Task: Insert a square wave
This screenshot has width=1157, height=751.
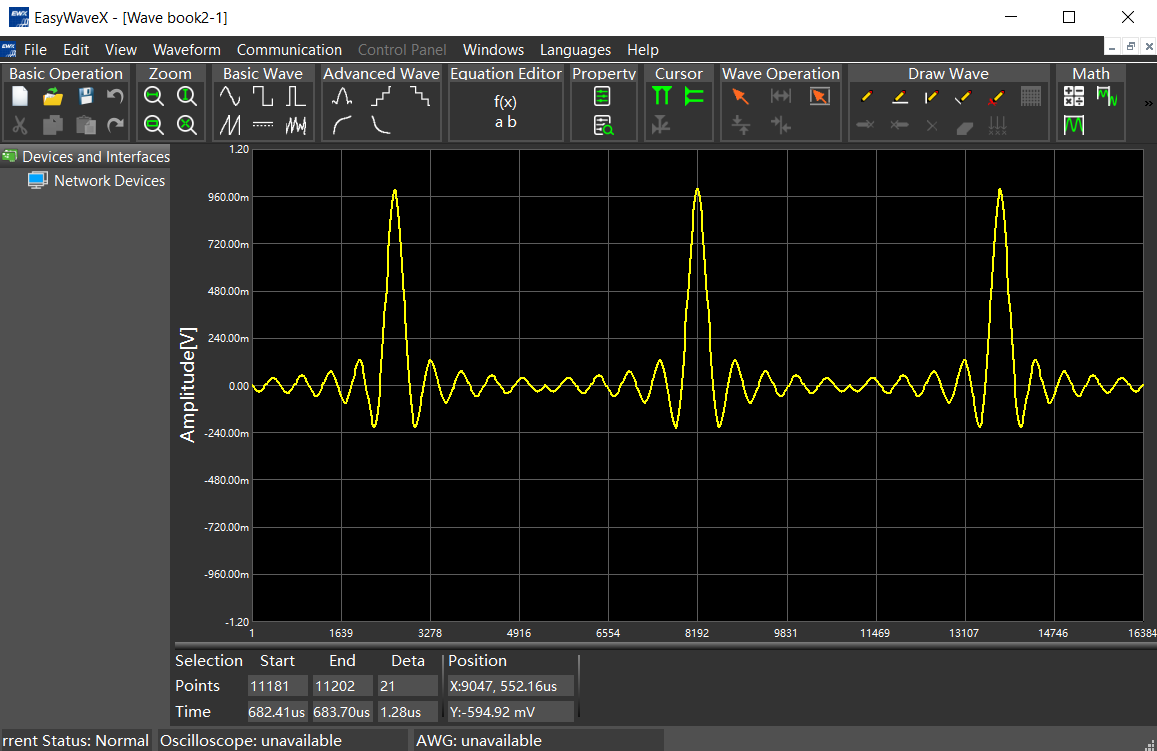Action: [x=263, y=97]
